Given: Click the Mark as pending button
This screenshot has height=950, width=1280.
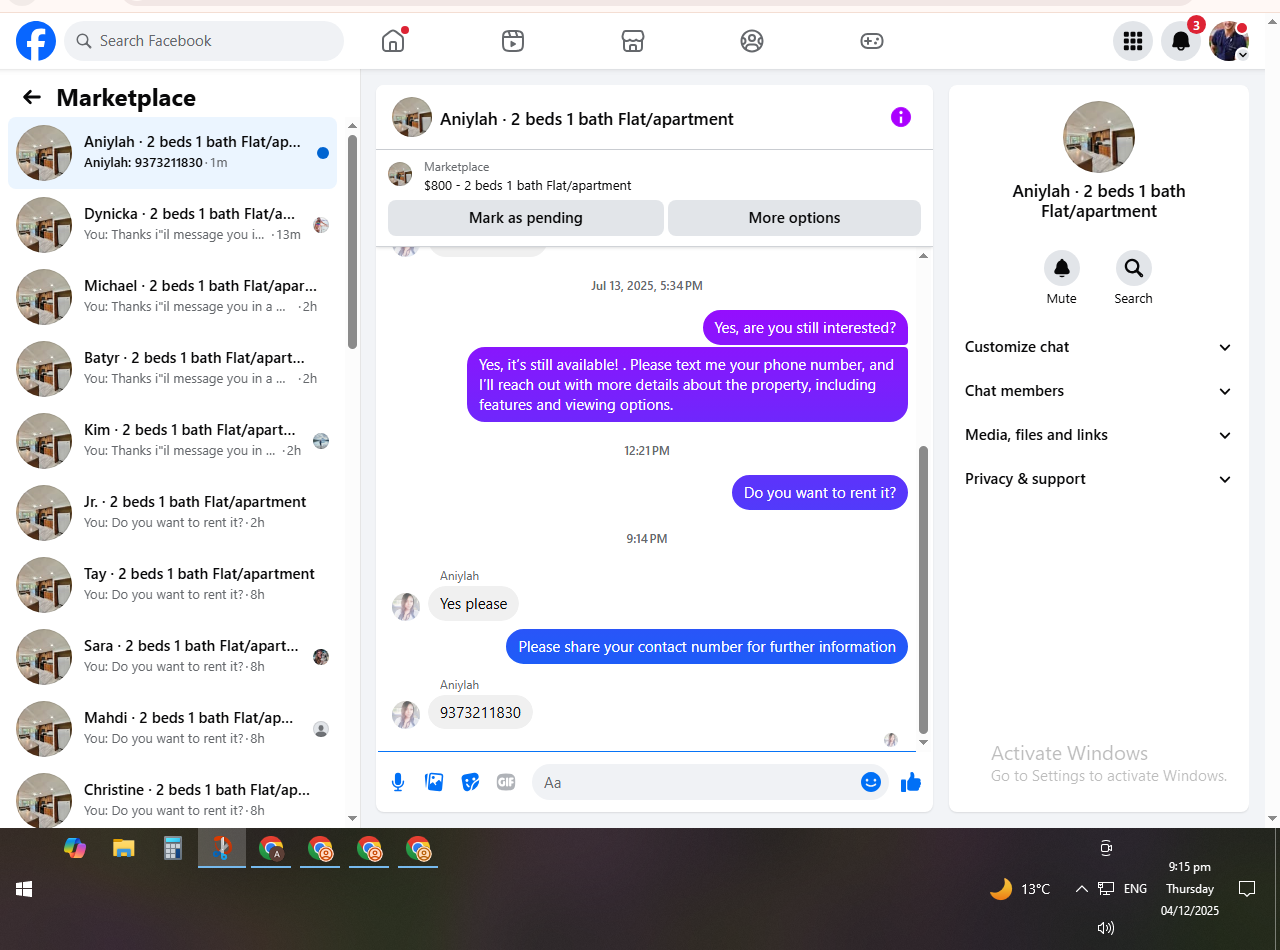Looking at the screenshot, I should [526, 218].
